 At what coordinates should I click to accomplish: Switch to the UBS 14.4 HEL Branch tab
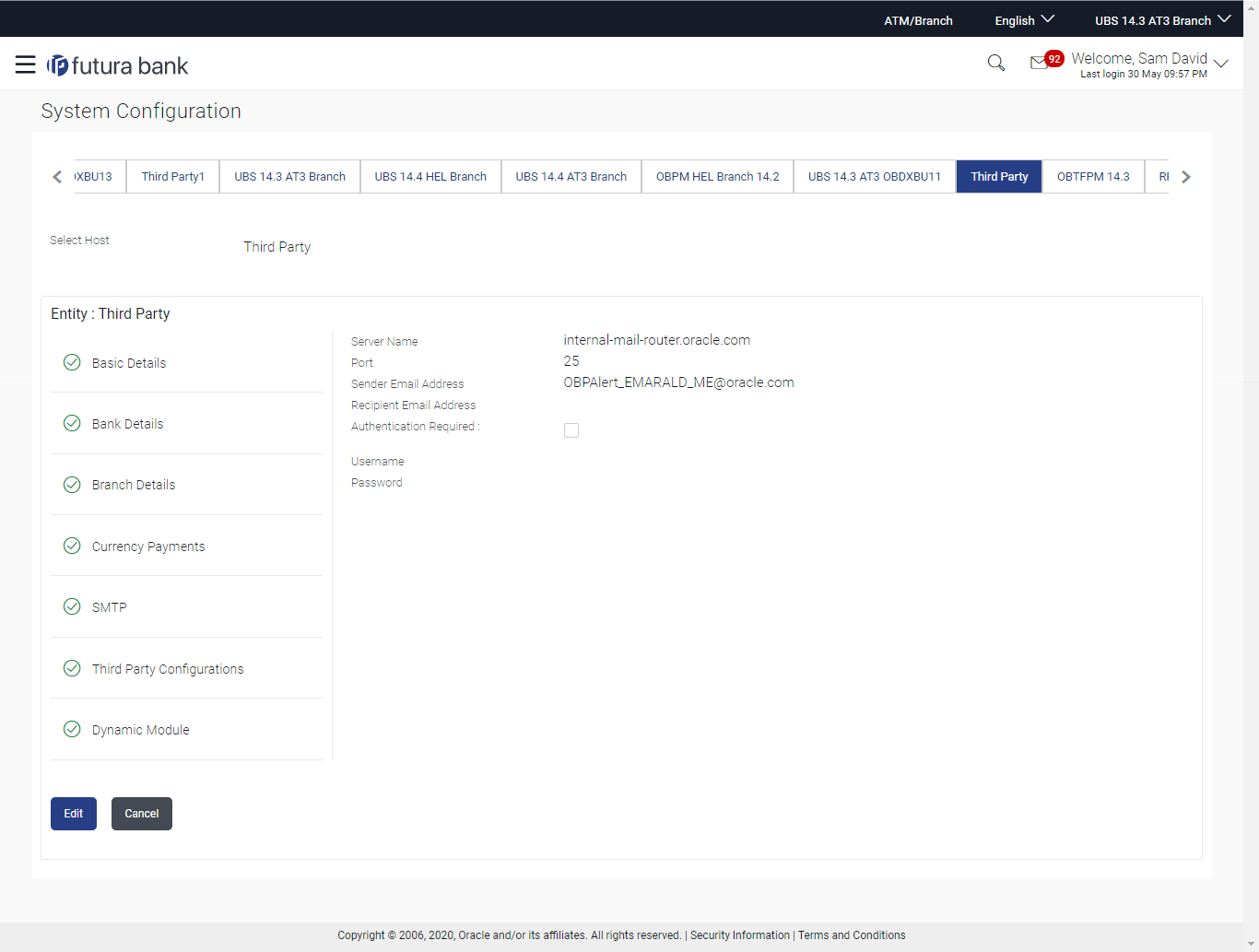click(x=430, y=176)
